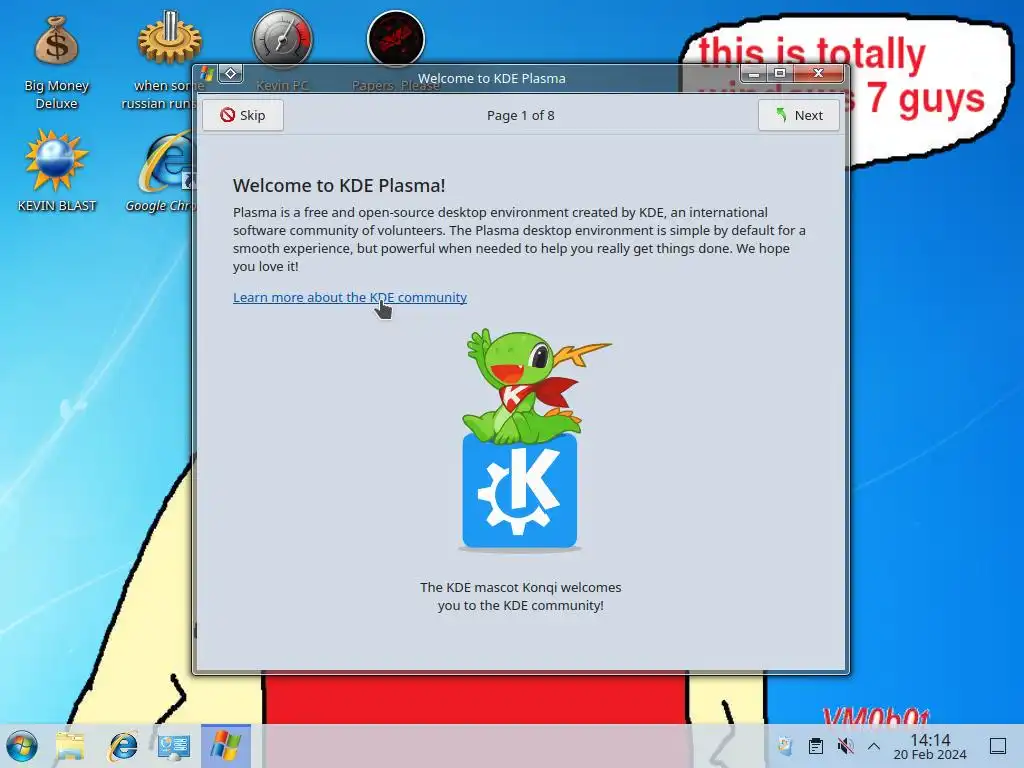
Task: Click the muted volume tray icon
Action: point(845,746)
